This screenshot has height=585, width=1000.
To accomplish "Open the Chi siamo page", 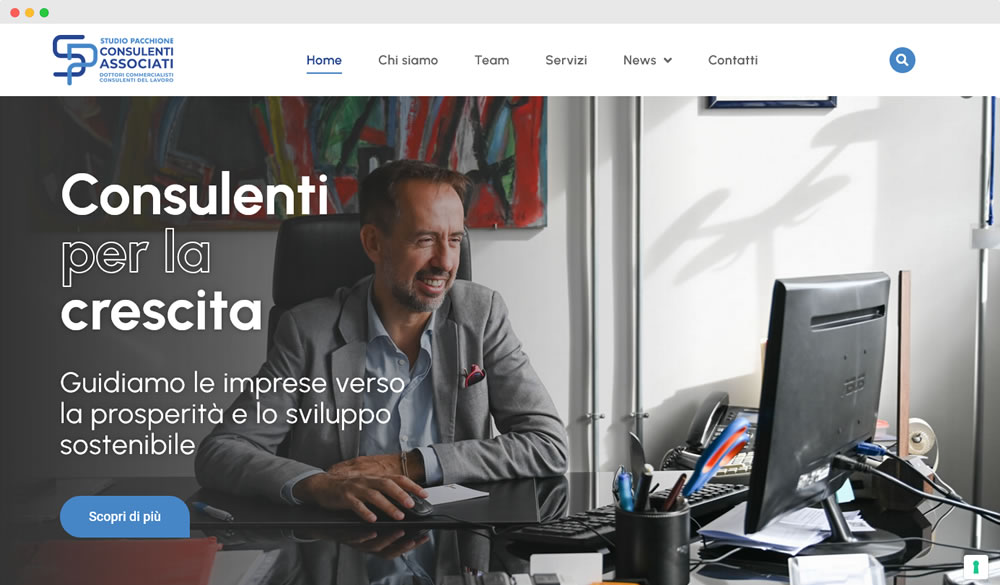I will click(x=408, y=60).
